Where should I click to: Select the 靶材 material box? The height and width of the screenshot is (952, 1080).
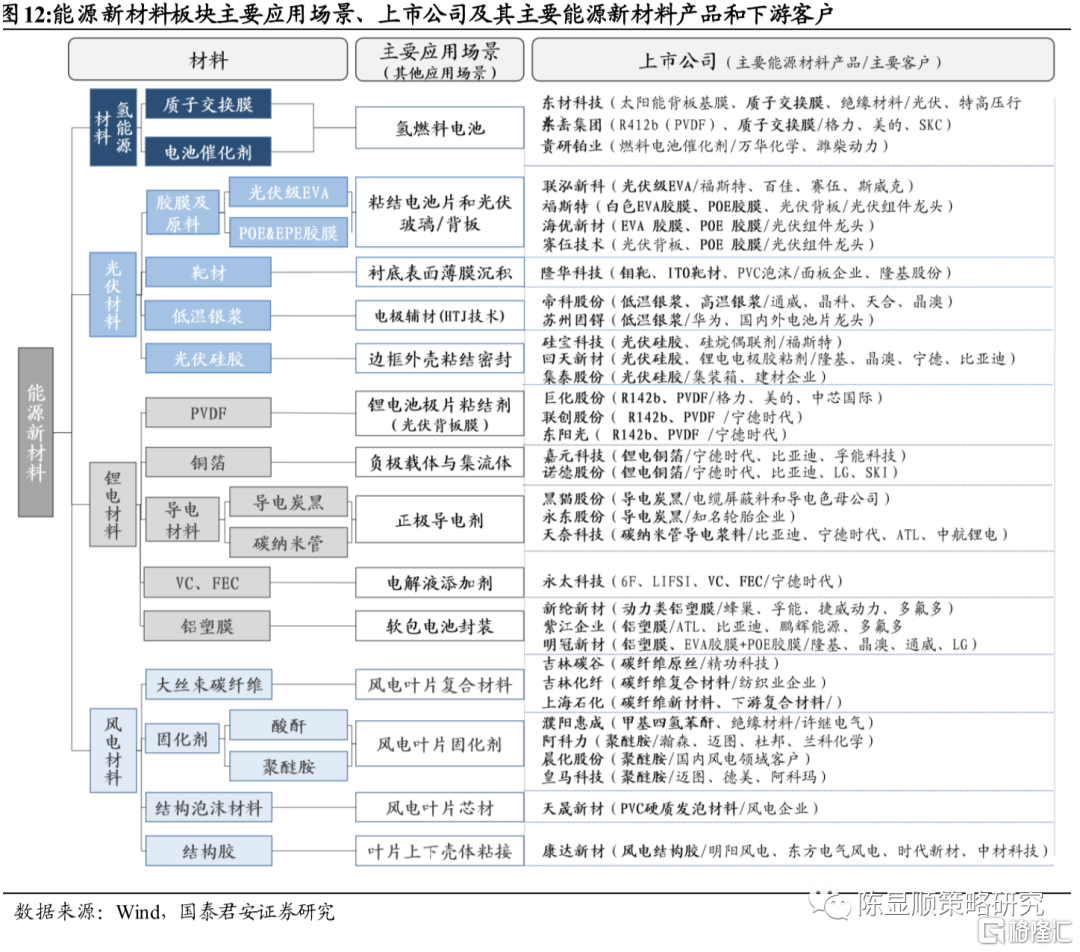pos(208,273)
